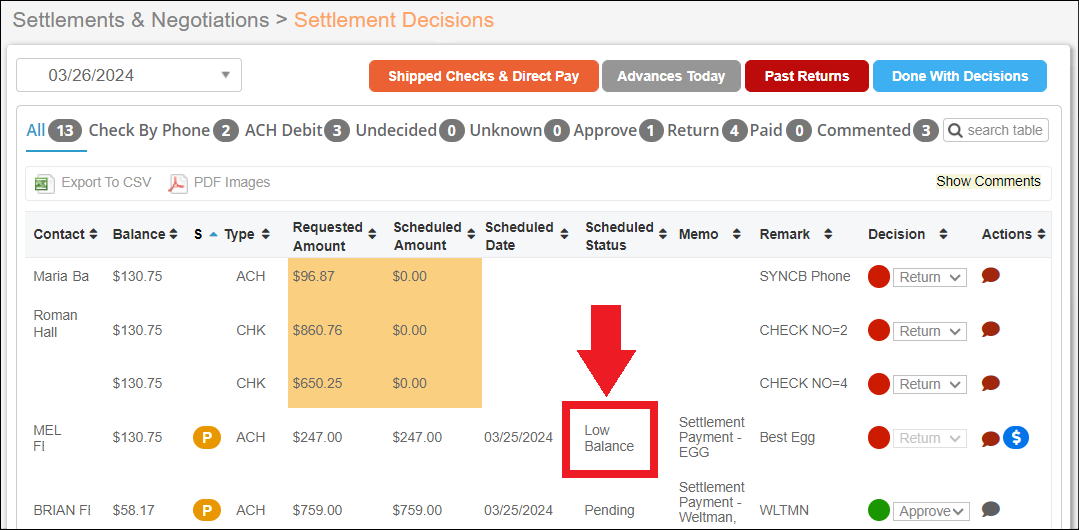
Task: Focus the search table field
Action: (996, 130)
